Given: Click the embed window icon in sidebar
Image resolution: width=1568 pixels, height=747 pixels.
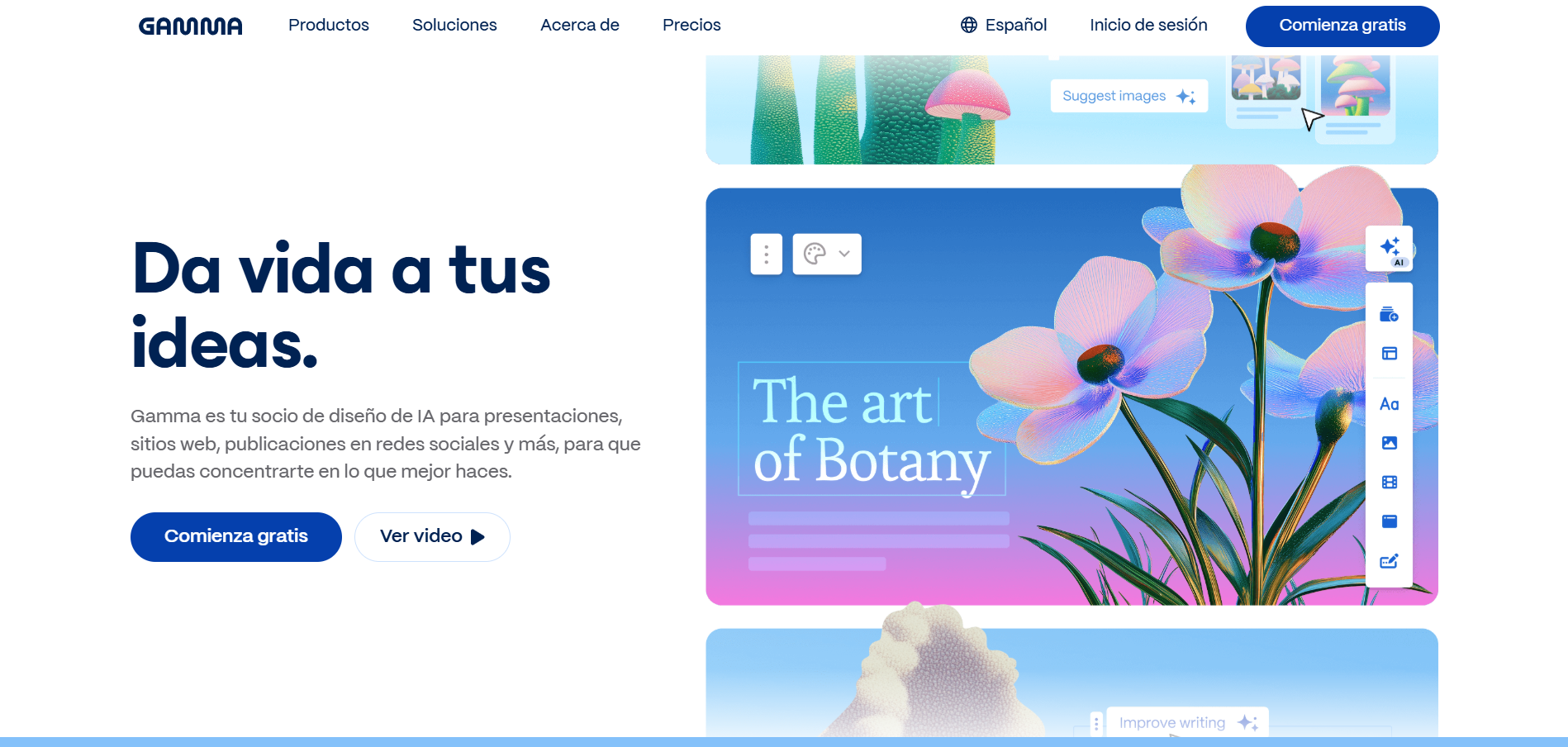Looking at the screenshot, I should [1389, 521].
